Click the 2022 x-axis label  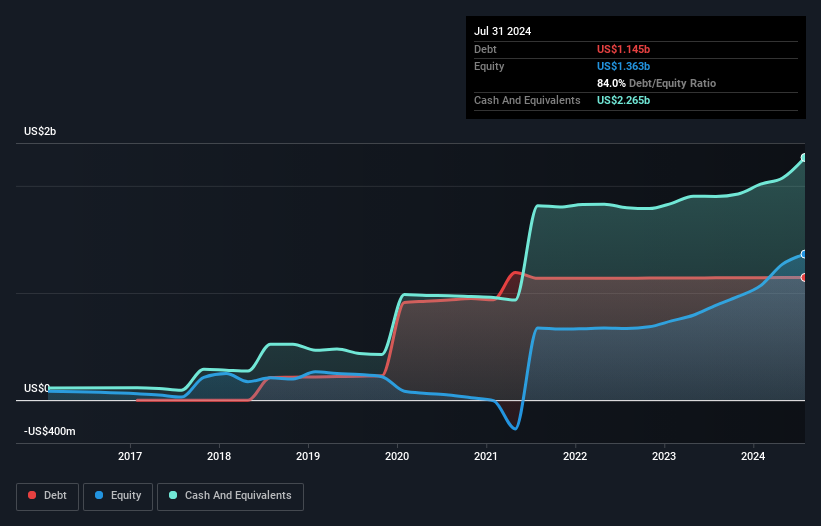(x=575, y=456)
